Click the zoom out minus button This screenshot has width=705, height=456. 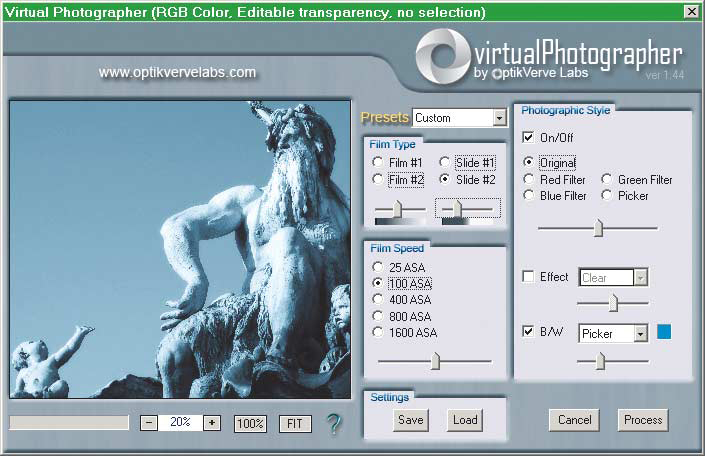(x=149, y=423)
